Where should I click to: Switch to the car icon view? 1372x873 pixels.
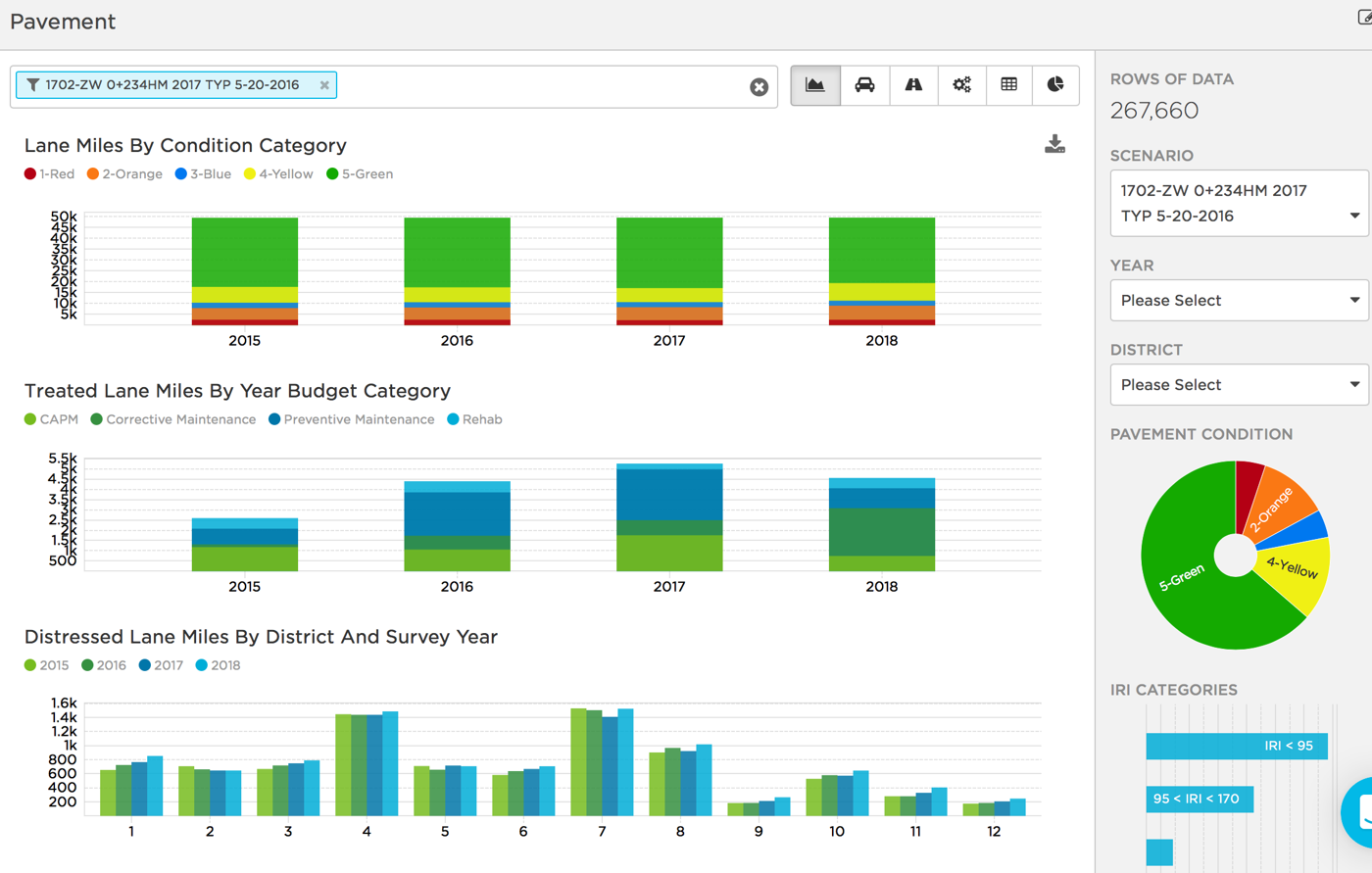click(x=863, y=85)
